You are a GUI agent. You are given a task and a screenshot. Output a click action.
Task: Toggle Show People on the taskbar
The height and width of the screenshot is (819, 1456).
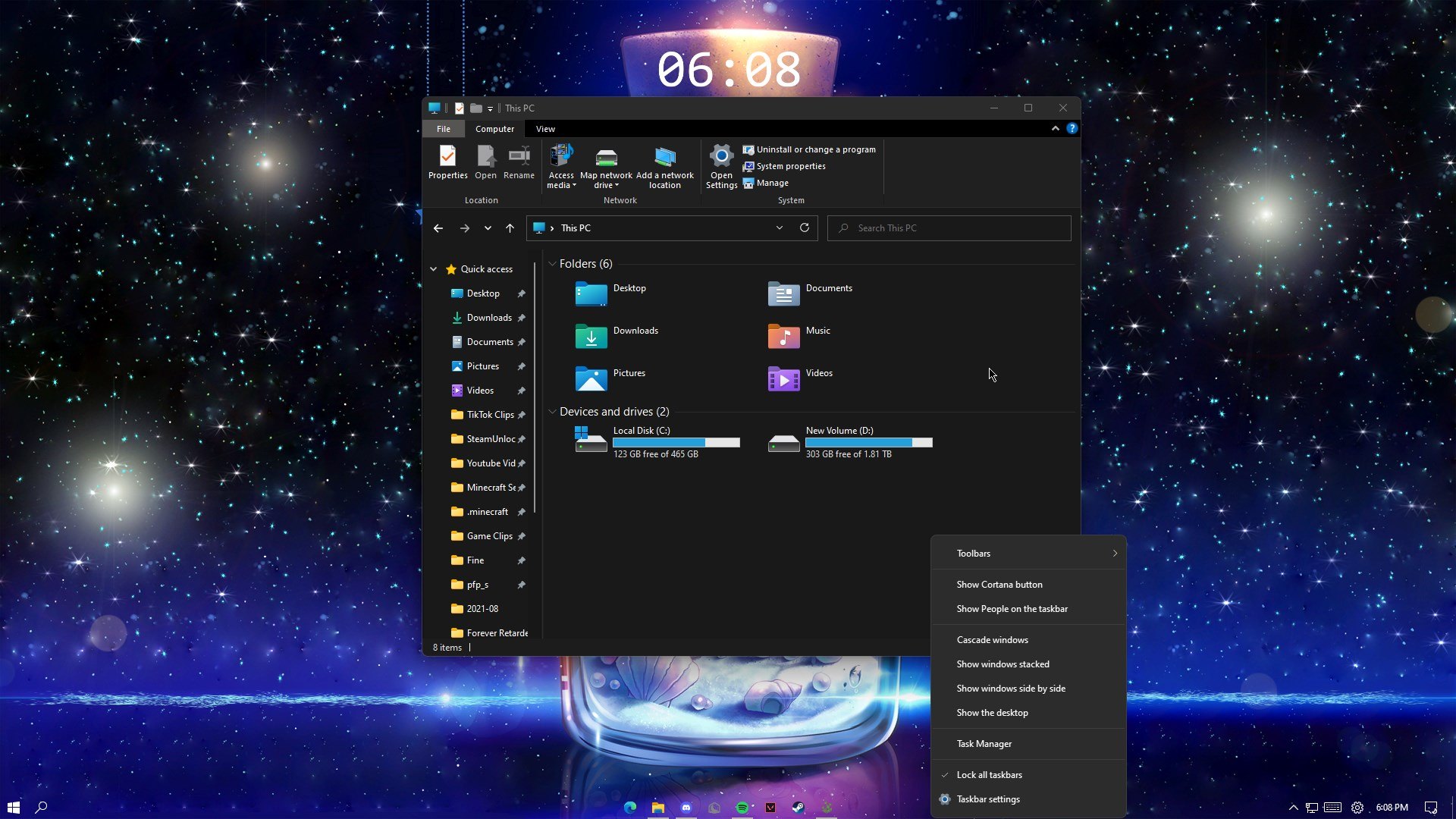[1012, 609]
